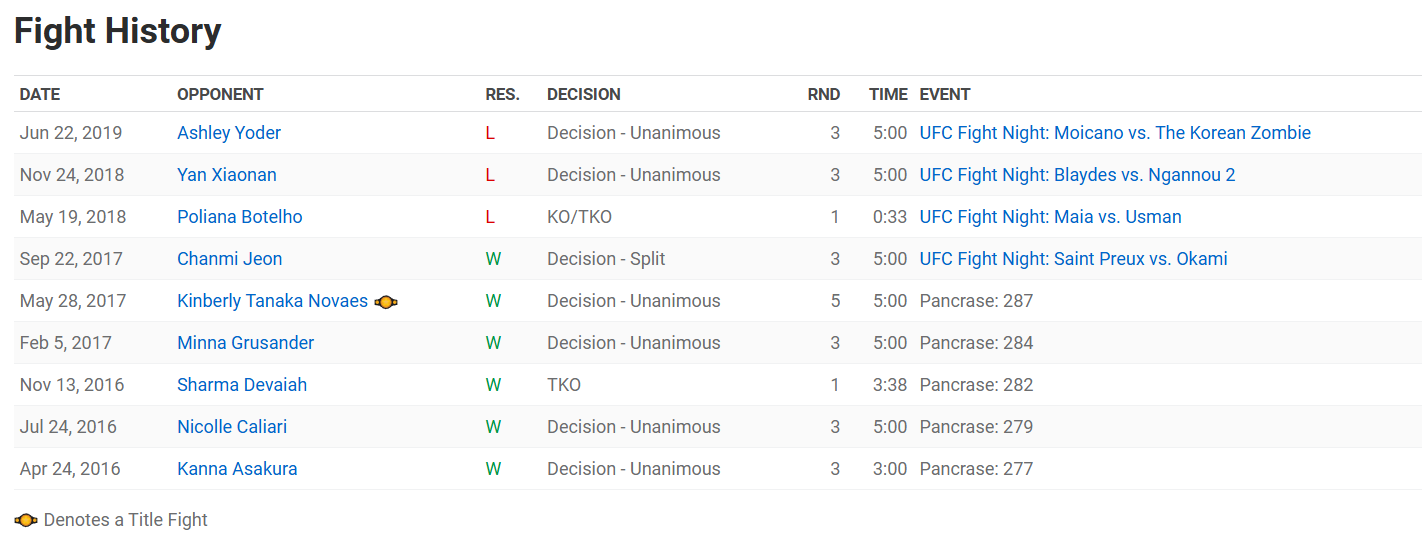Image resolution: width=1422 pixels, height=541 pixels.
Task: Click UFC Fight Night: Maia vs. Usman link
Action: 1050,217
